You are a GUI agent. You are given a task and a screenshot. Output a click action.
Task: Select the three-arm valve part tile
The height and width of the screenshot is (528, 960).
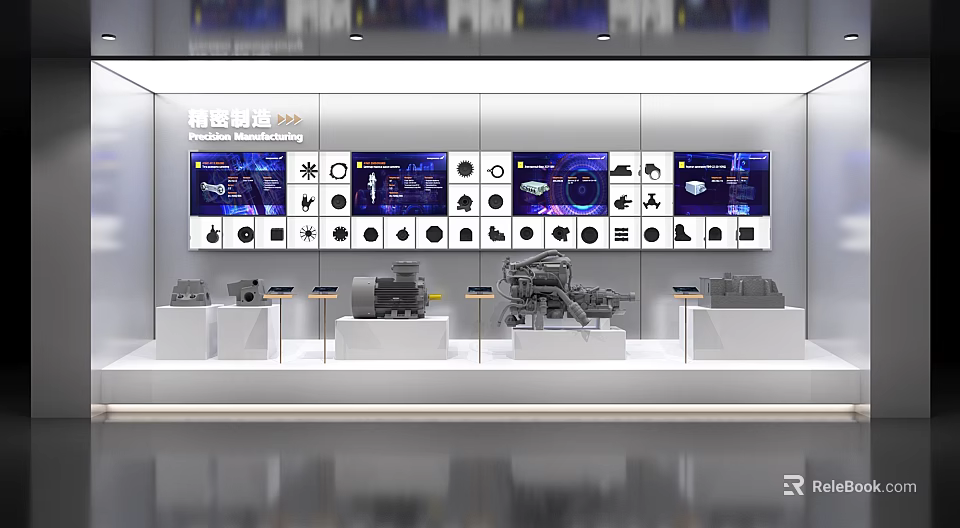(x=657, y=200)
